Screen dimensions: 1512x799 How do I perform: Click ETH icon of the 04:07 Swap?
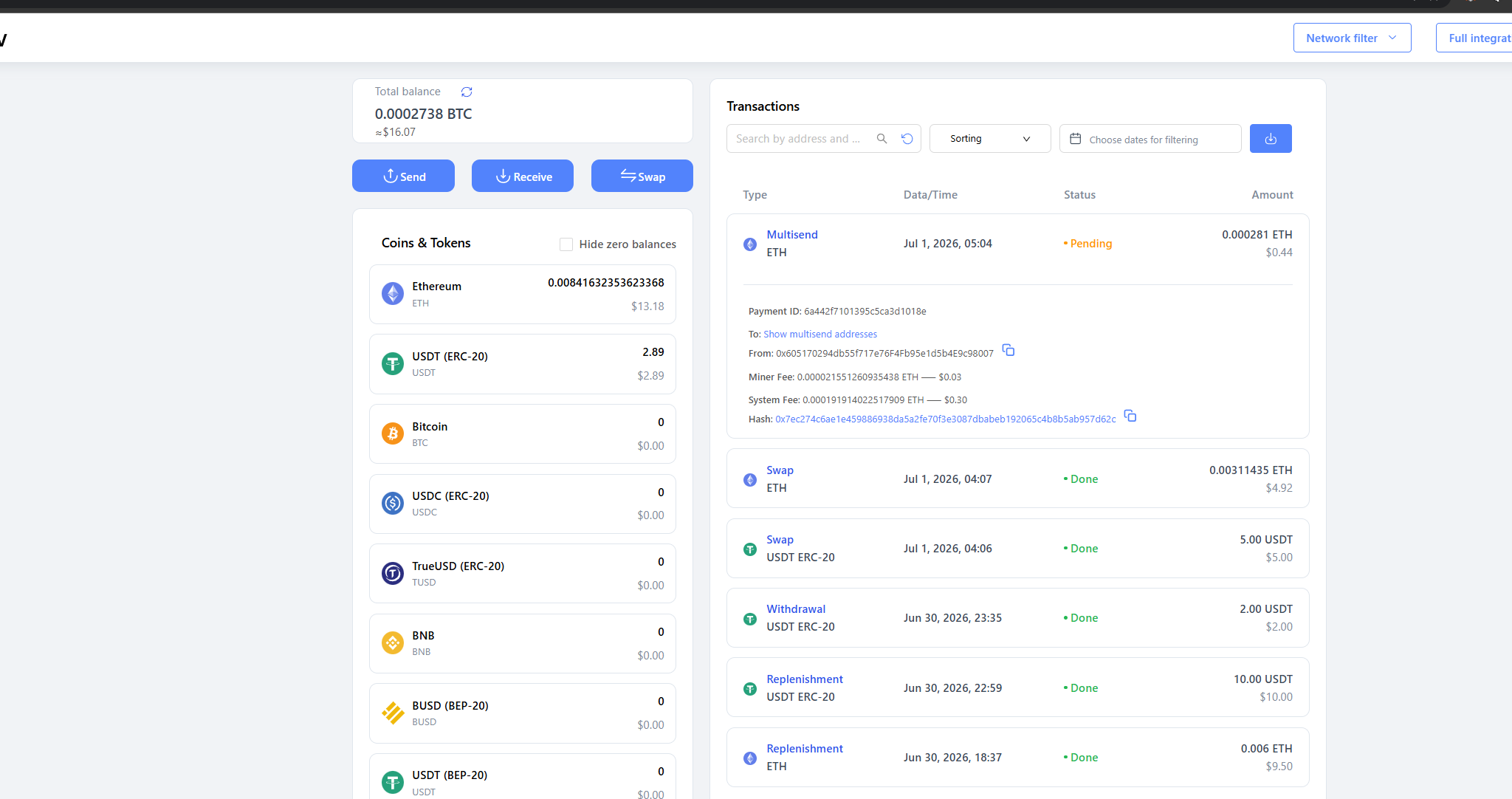pos(750,480)
